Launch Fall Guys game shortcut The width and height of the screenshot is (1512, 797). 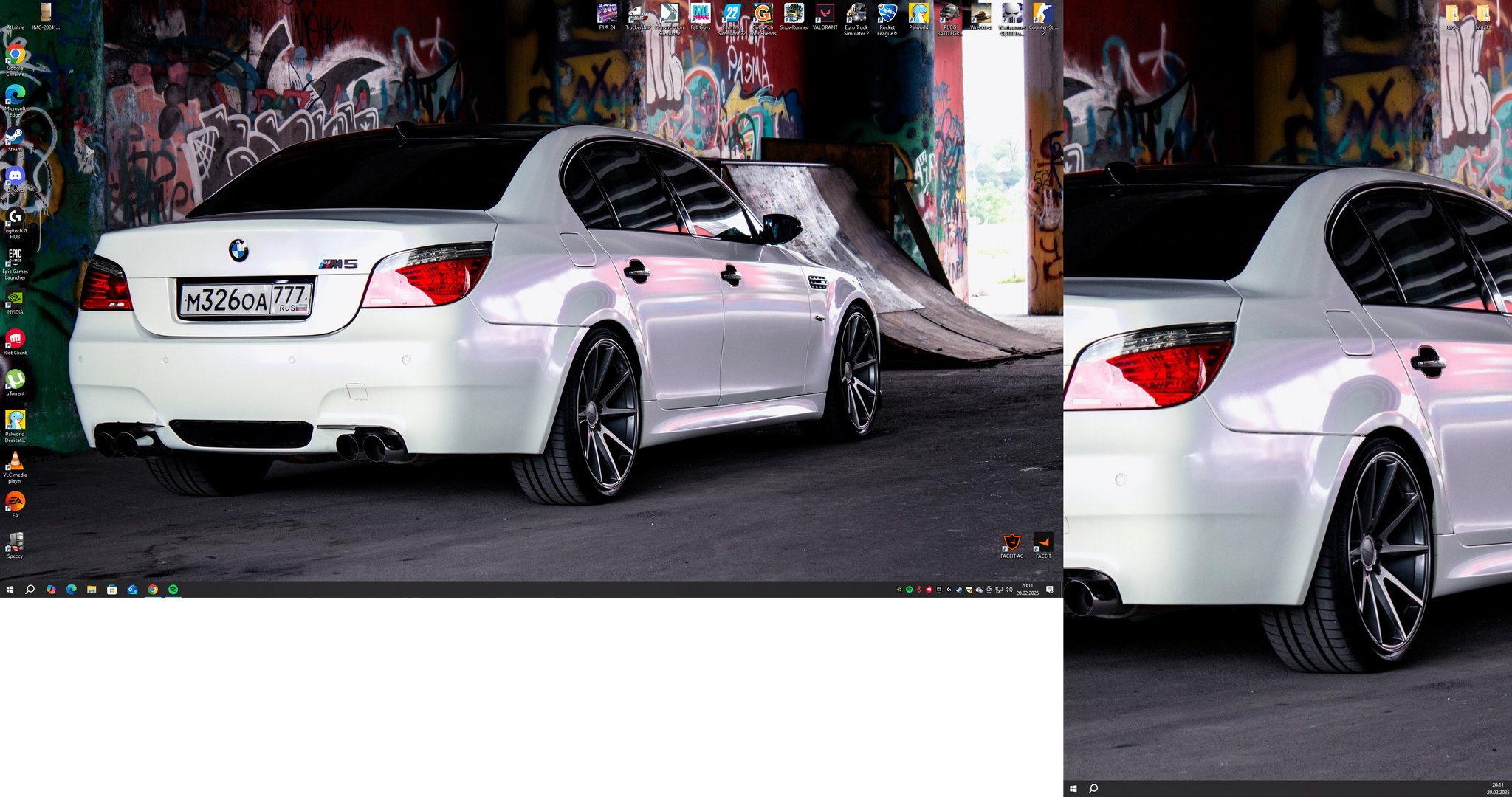700,16
